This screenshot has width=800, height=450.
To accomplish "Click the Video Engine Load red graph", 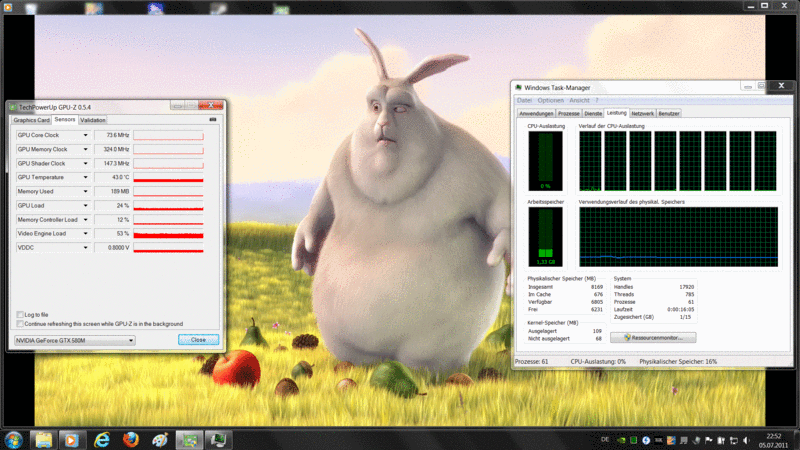I will (168, 234).
